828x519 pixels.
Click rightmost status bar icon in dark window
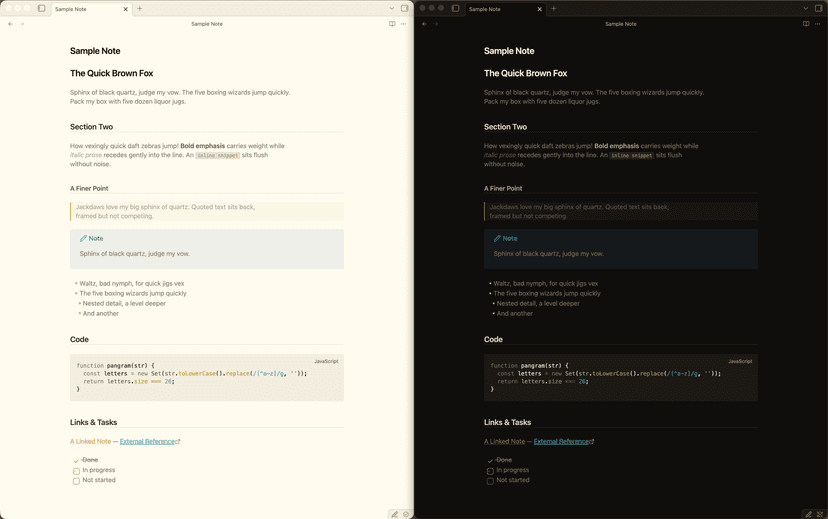pyautogui.click(x=820, y=514)
